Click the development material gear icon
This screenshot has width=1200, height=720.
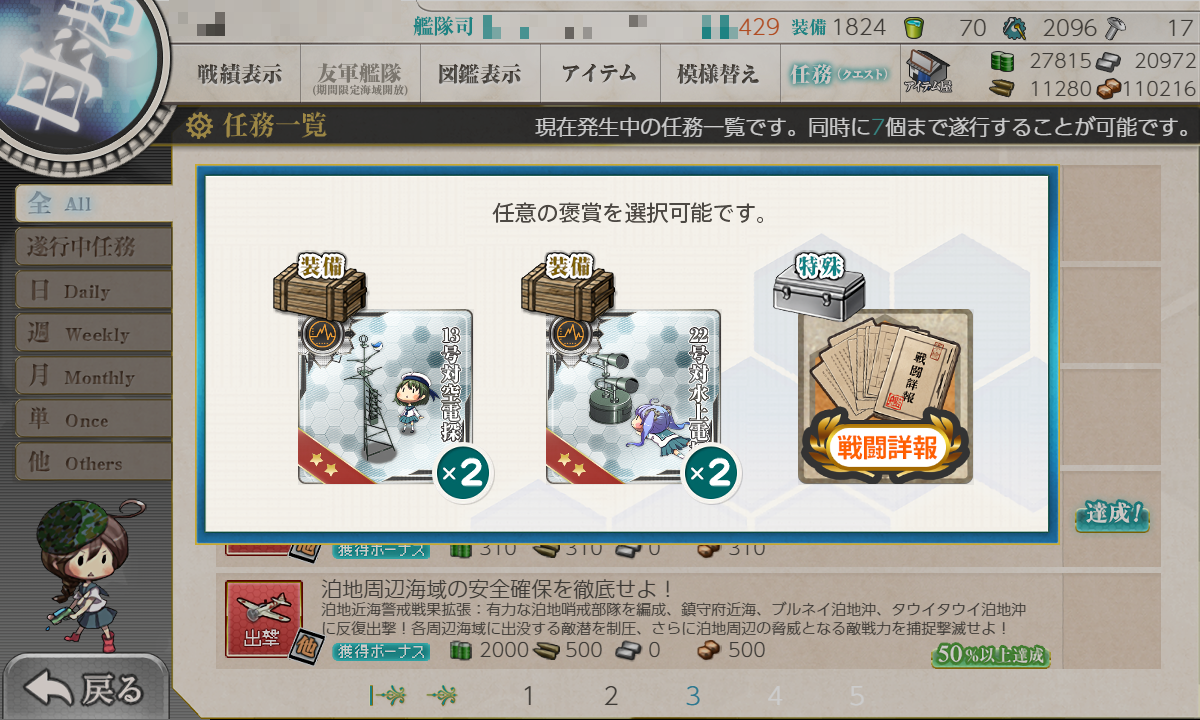(1014, 27)
